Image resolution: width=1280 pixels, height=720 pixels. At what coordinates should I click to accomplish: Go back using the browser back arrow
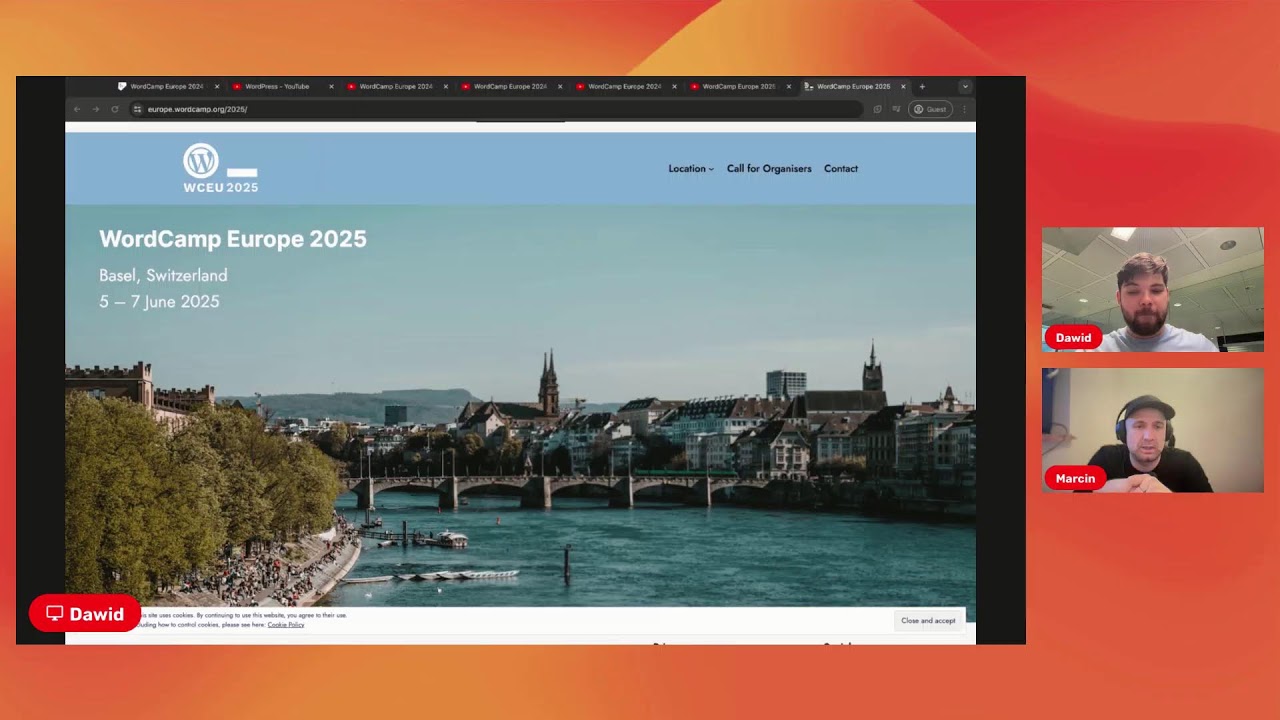[77, 109]
